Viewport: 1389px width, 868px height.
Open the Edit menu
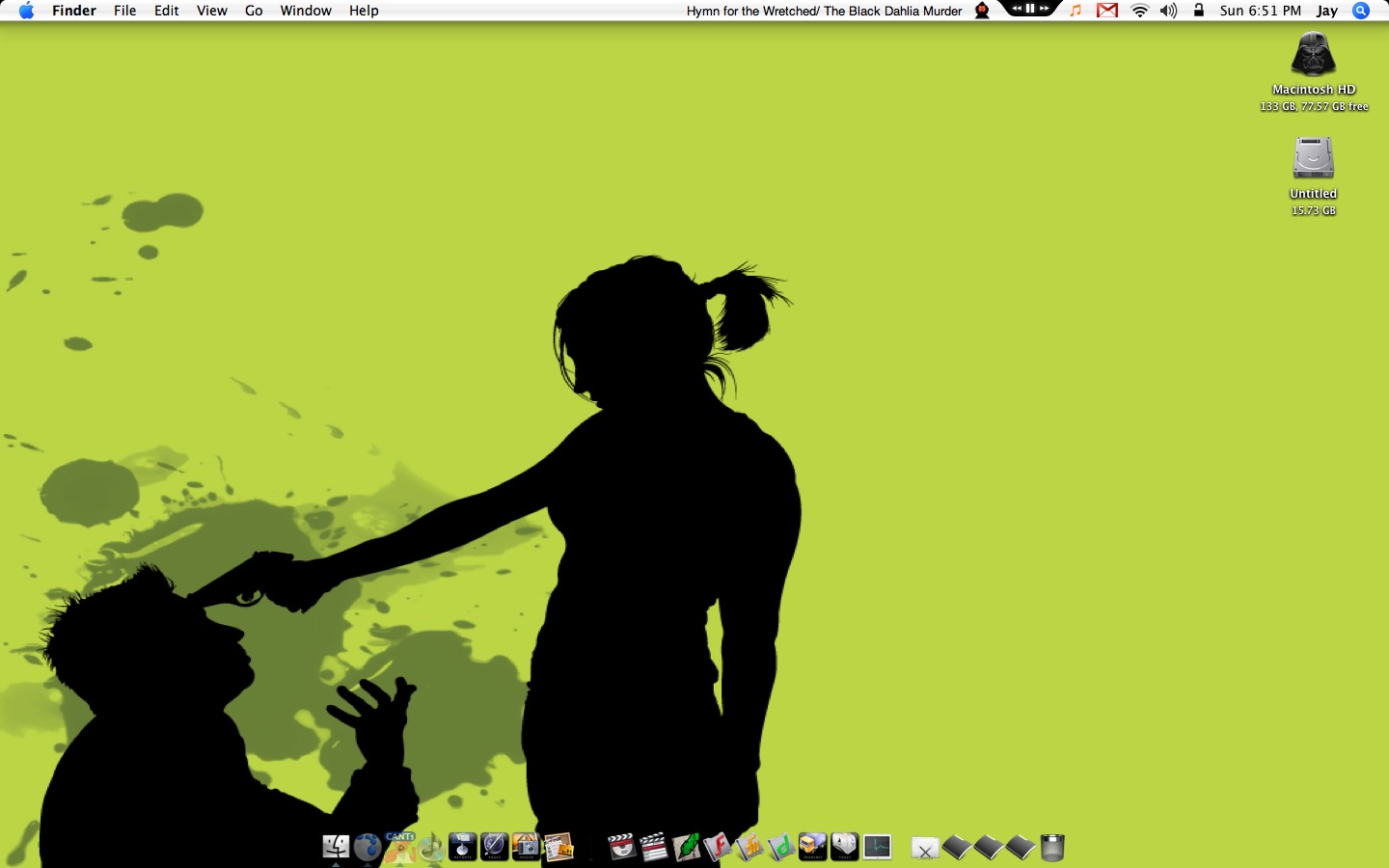[167, 11]
